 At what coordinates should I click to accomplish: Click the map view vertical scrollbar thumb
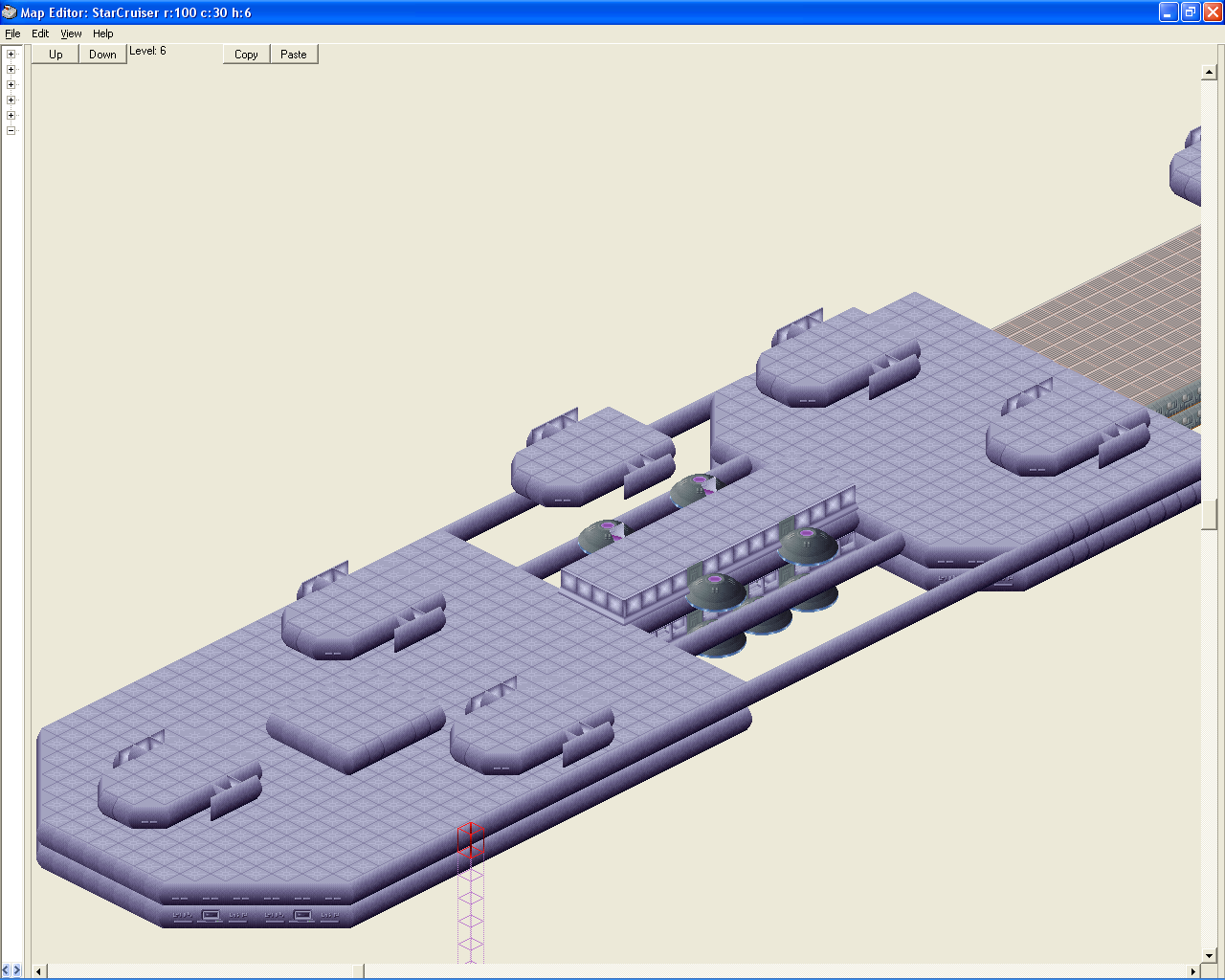coord(1209,513)
